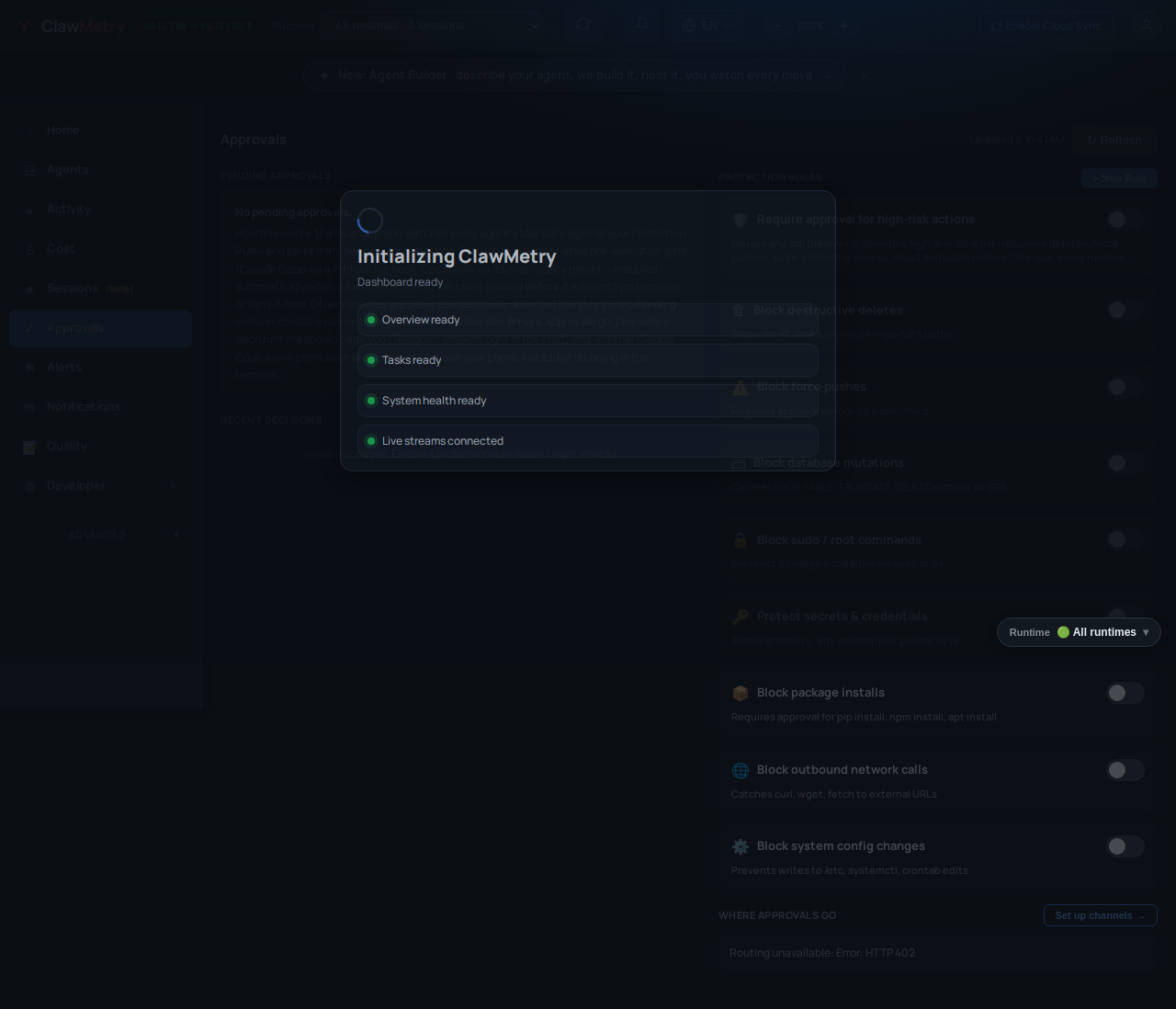Click the lock icon for sudo commands rule
This screenshot has width=1176, height=1009.
pyautogui.click(x=741, y=540)
